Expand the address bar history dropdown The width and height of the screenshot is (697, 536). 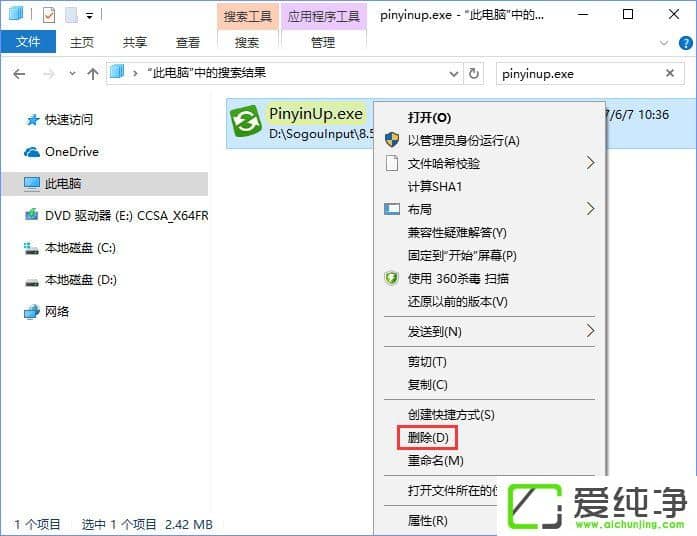[x=453, y=73]
